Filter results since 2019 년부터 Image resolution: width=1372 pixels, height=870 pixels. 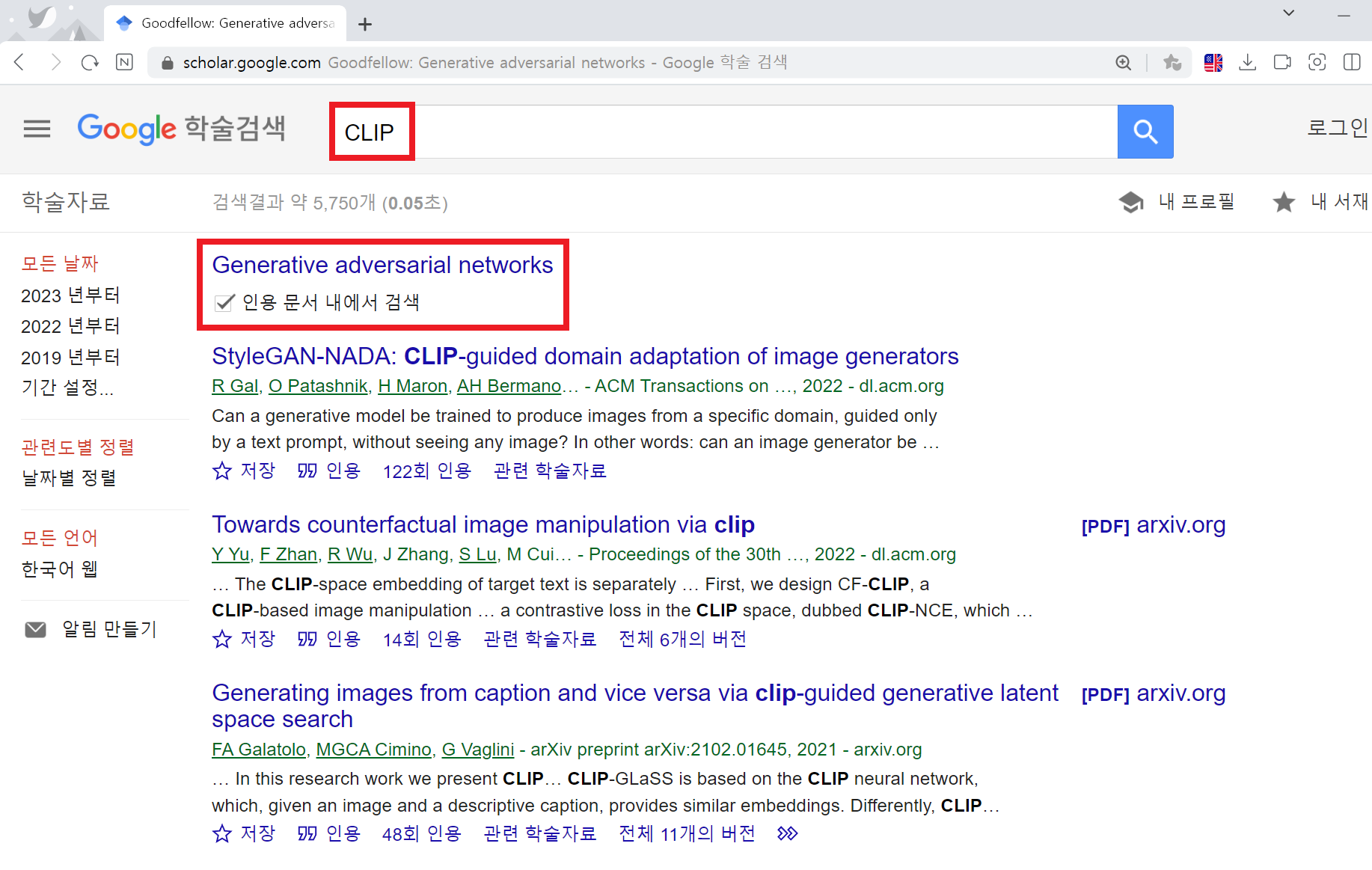pyautogui.click(x=70, y=358)
